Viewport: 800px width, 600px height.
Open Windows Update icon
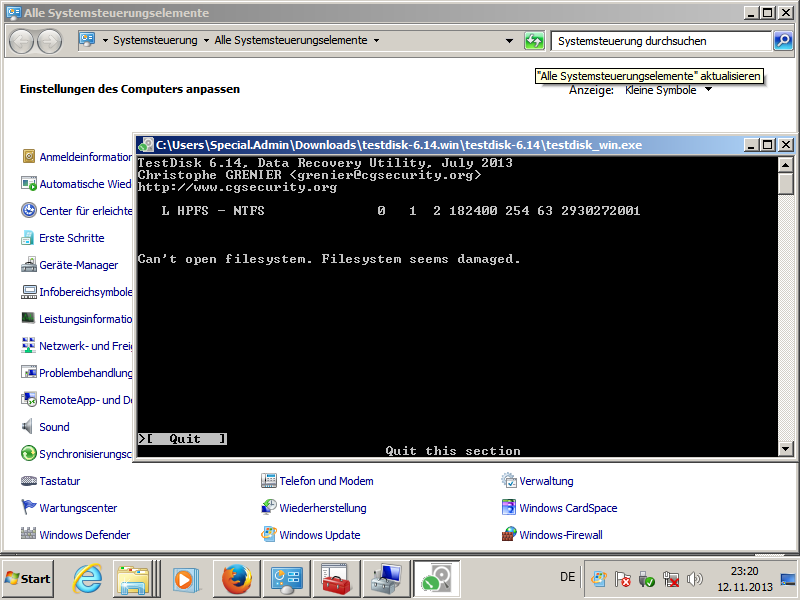coord(268,534)
